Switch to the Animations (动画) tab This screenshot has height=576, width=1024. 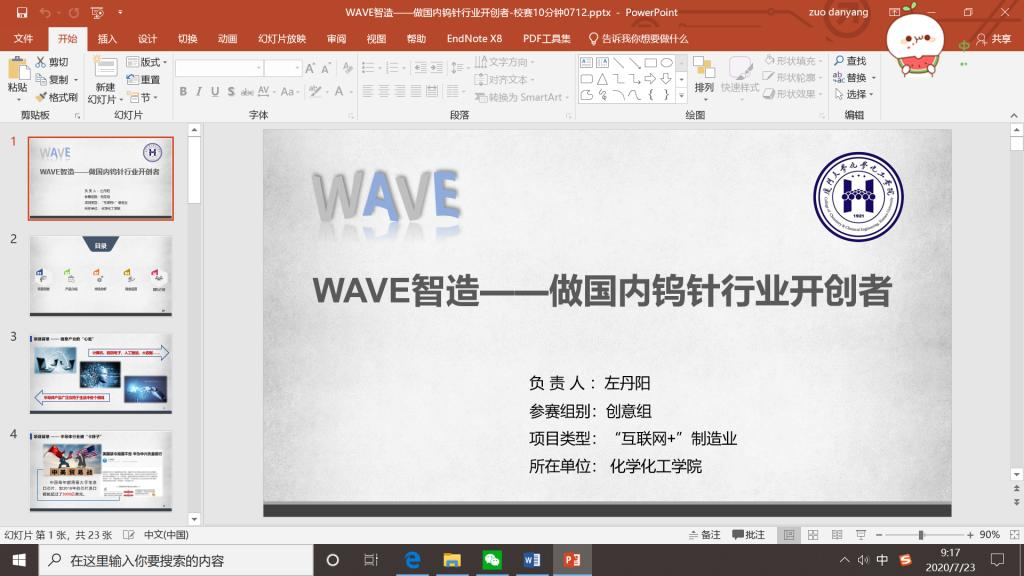tap(227, 39)
